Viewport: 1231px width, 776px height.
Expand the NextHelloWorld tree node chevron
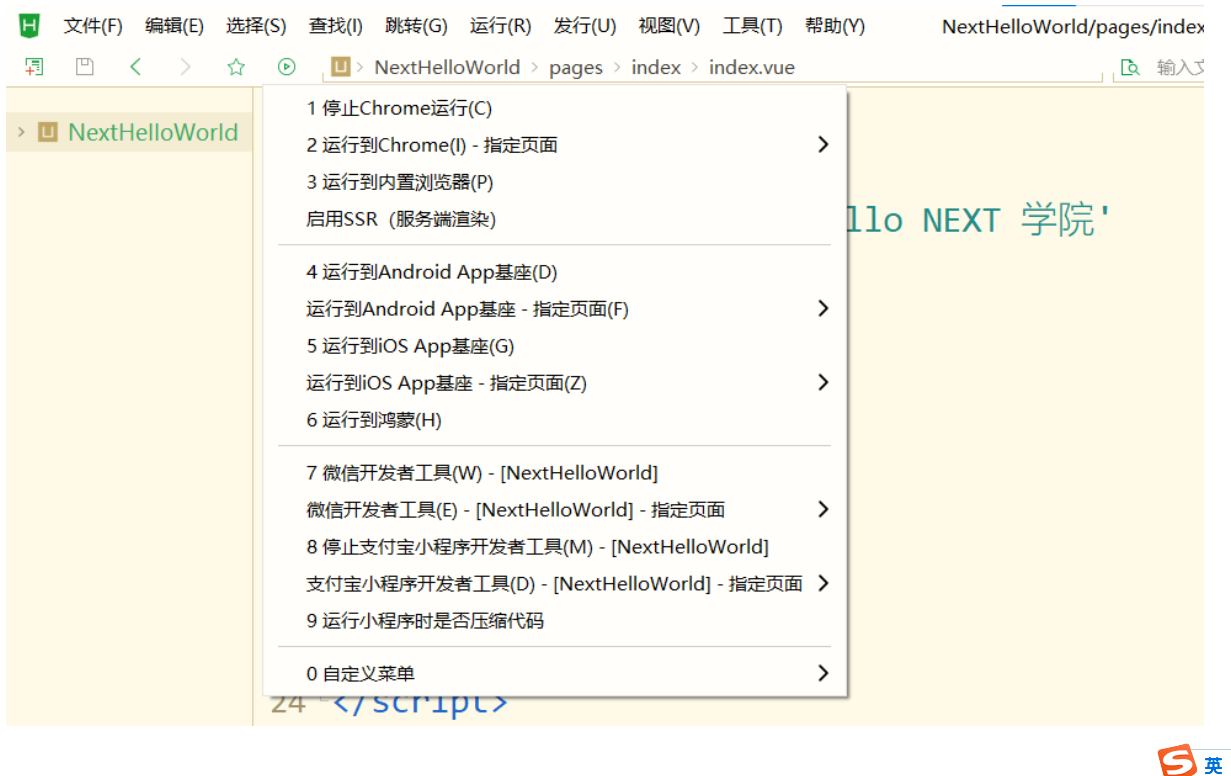coord(21,132)
